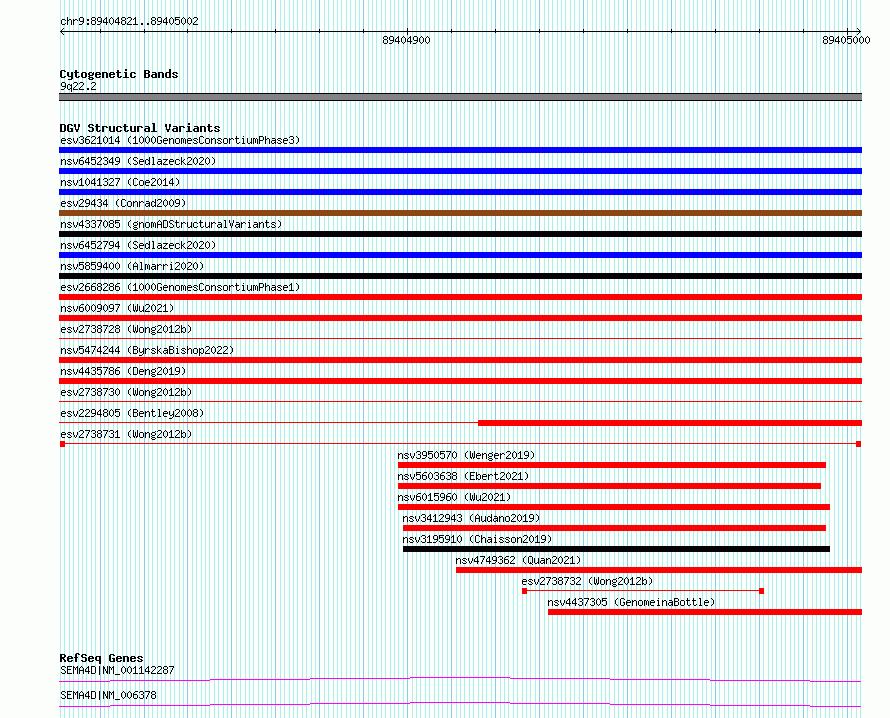Click the red nsv4437305 GenomeinaBottle bar
The width and height of the screenshot is (890, 718).
tap(705, 612)
